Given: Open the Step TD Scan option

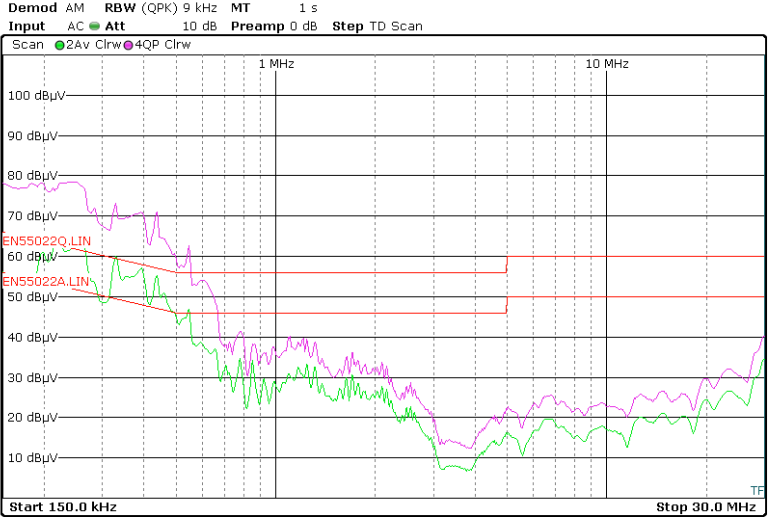Looking at the screenshot, I should click(x=377, y=26).
